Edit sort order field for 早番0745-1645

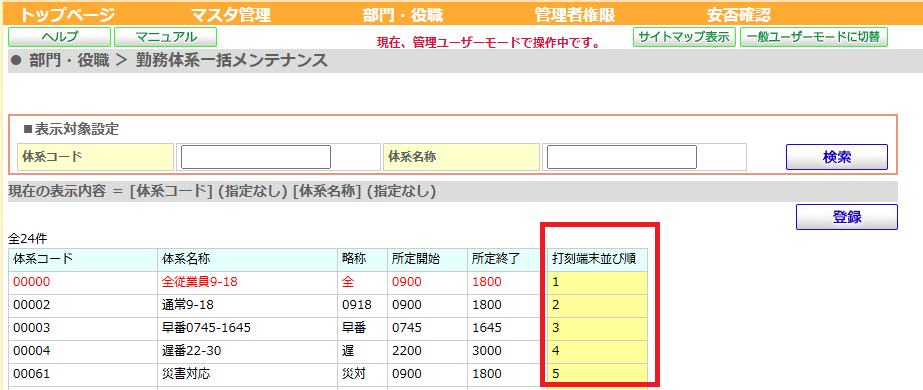click(597, 328)
